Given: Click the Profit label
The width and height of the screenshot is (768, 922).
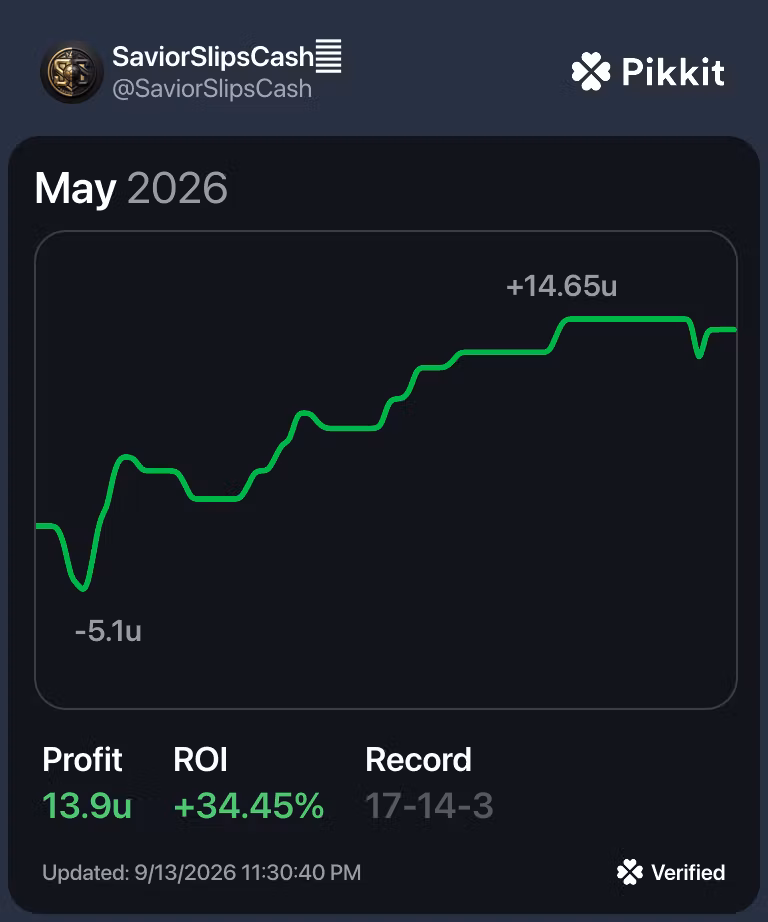Looking at the screenshot, I should pyautogui.click(x=82, y=760).
